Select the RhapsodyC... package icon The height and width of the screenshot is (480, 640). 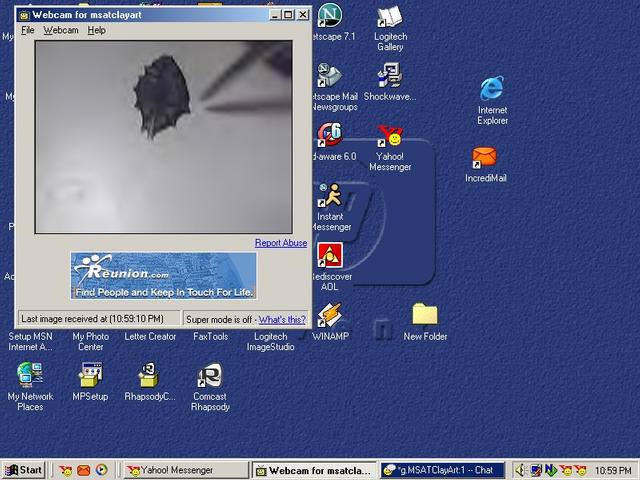tap(149, 375)
